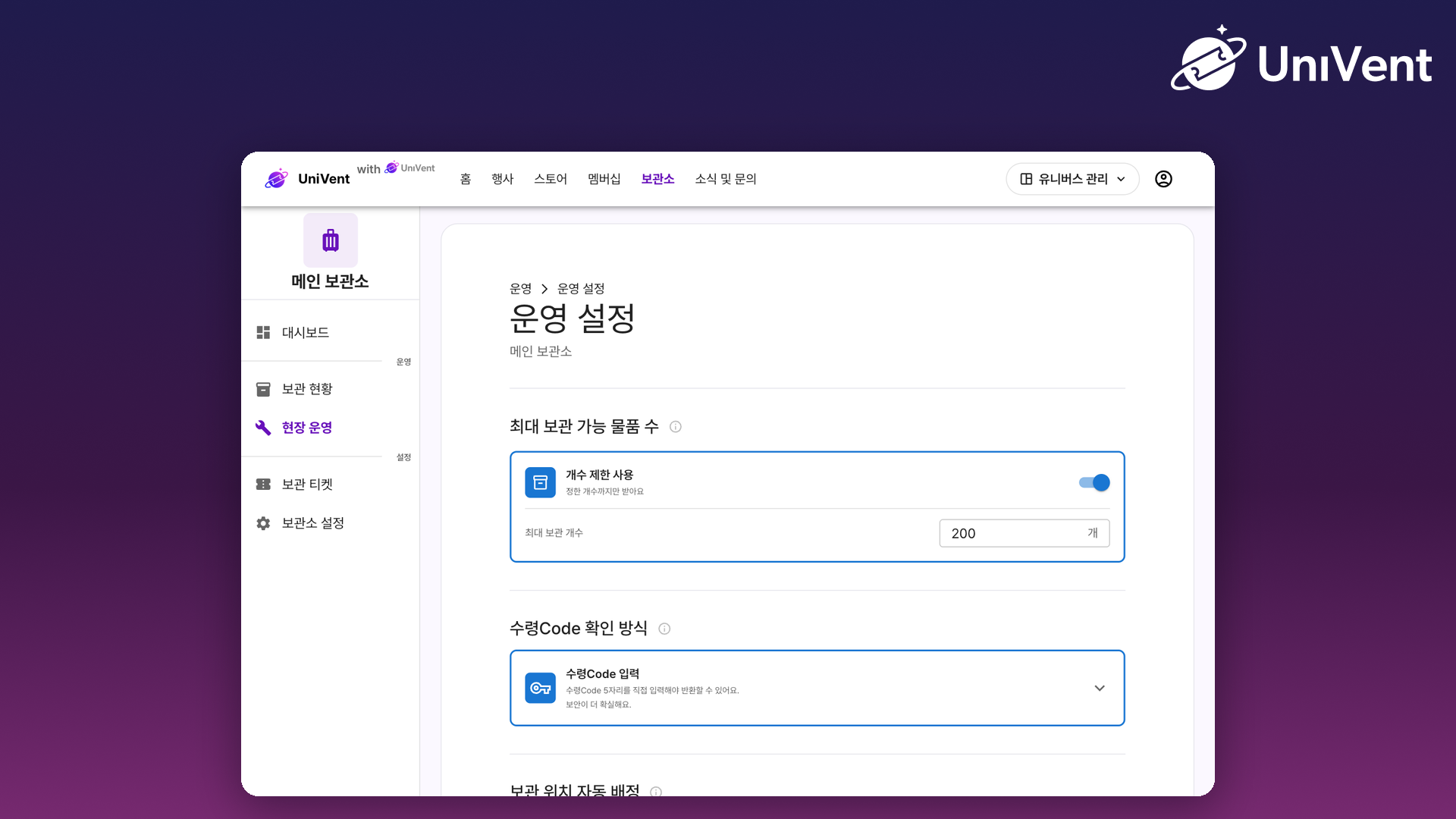The height and width of the screenshot is (819, 1456).
Task: Click the 수령Code 입력 option title
Action: pos(602,674)
